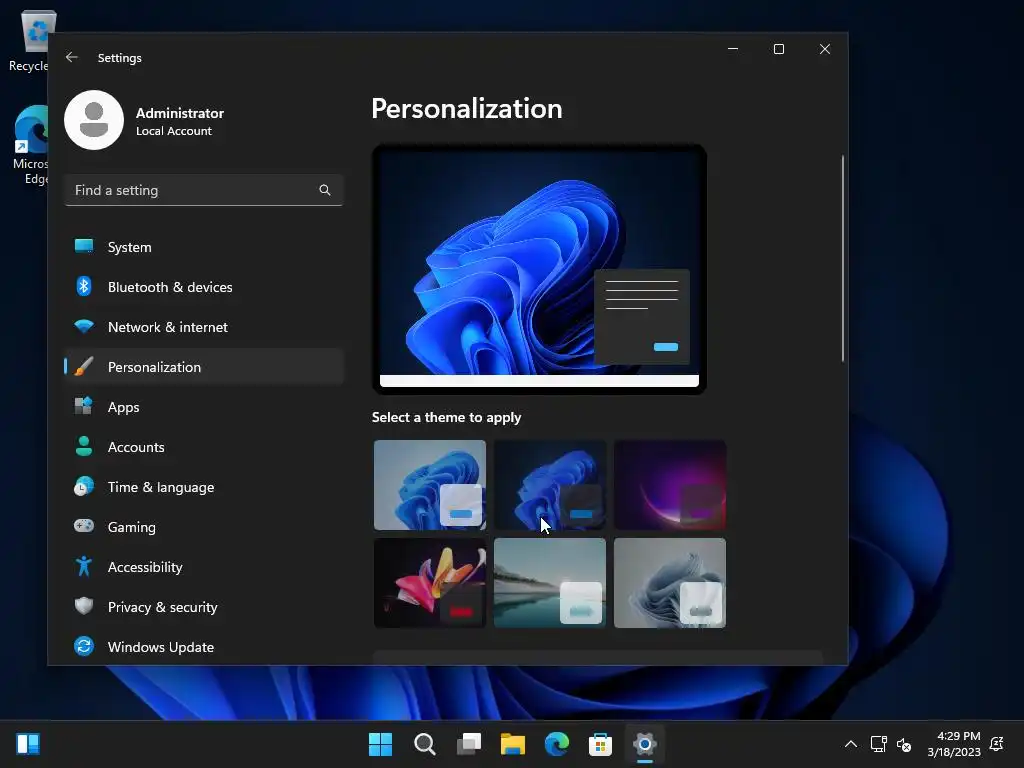Go to Apps settings
The image size is (1024, 768).
point(204,407)
